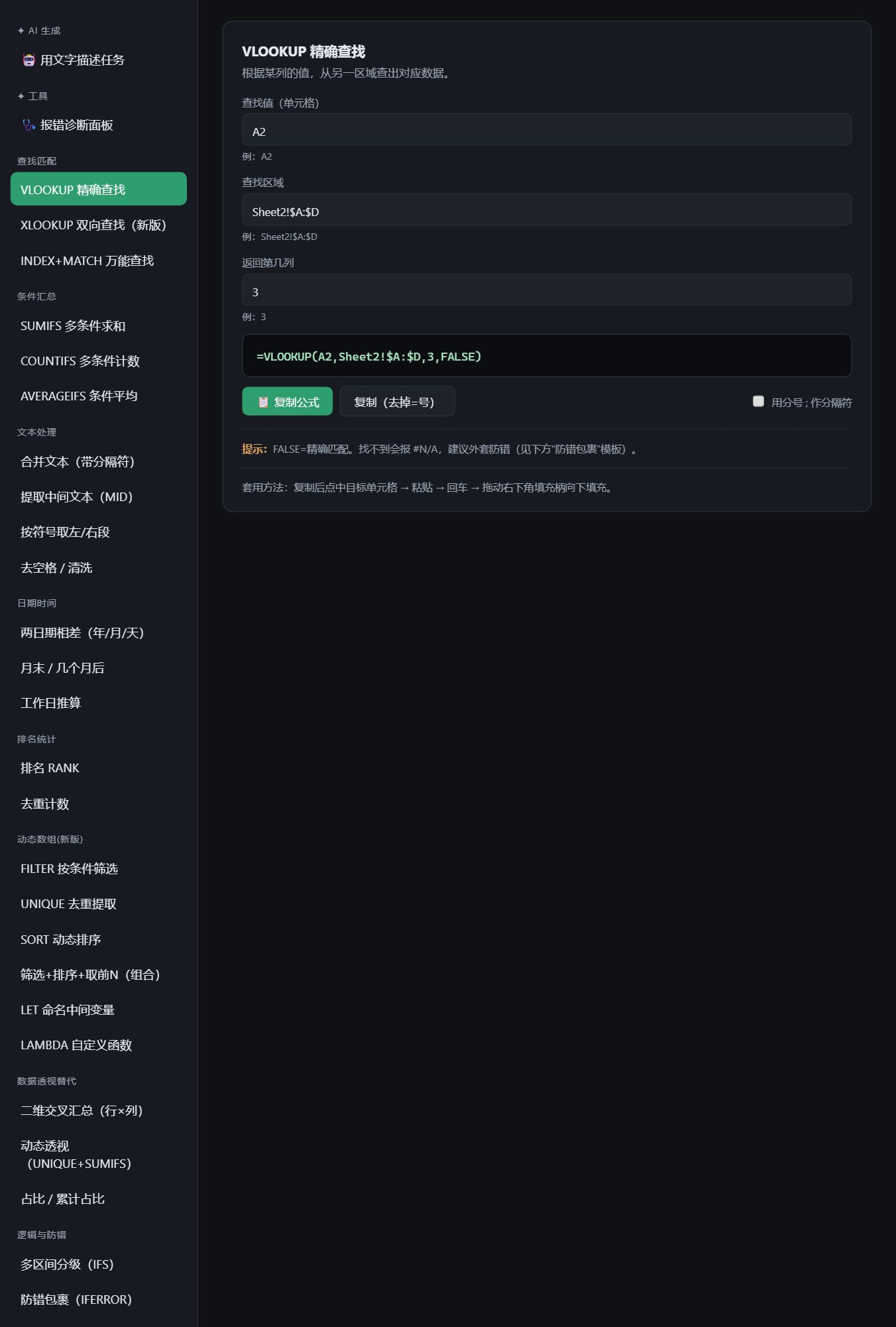Open 提取中间文本（MID）template
The image size is (896, 1327).
pyautogui.click(x=99, y=497)
